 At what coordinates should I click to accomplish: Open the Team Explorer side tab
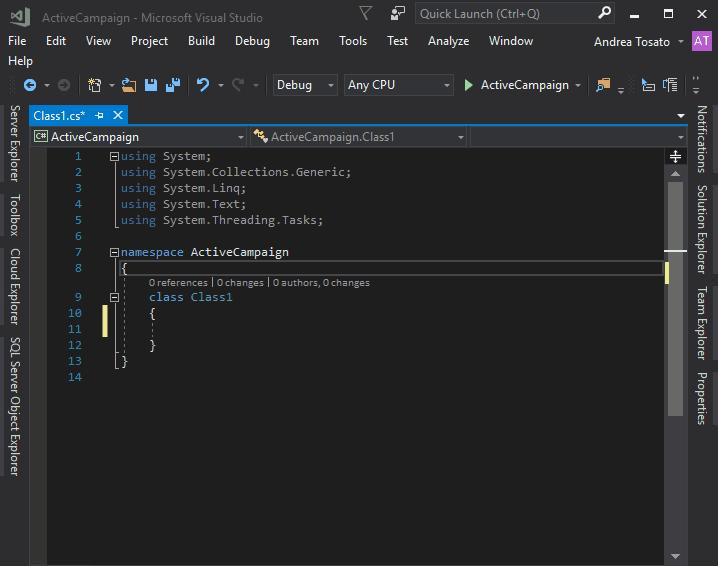(702, 323)
